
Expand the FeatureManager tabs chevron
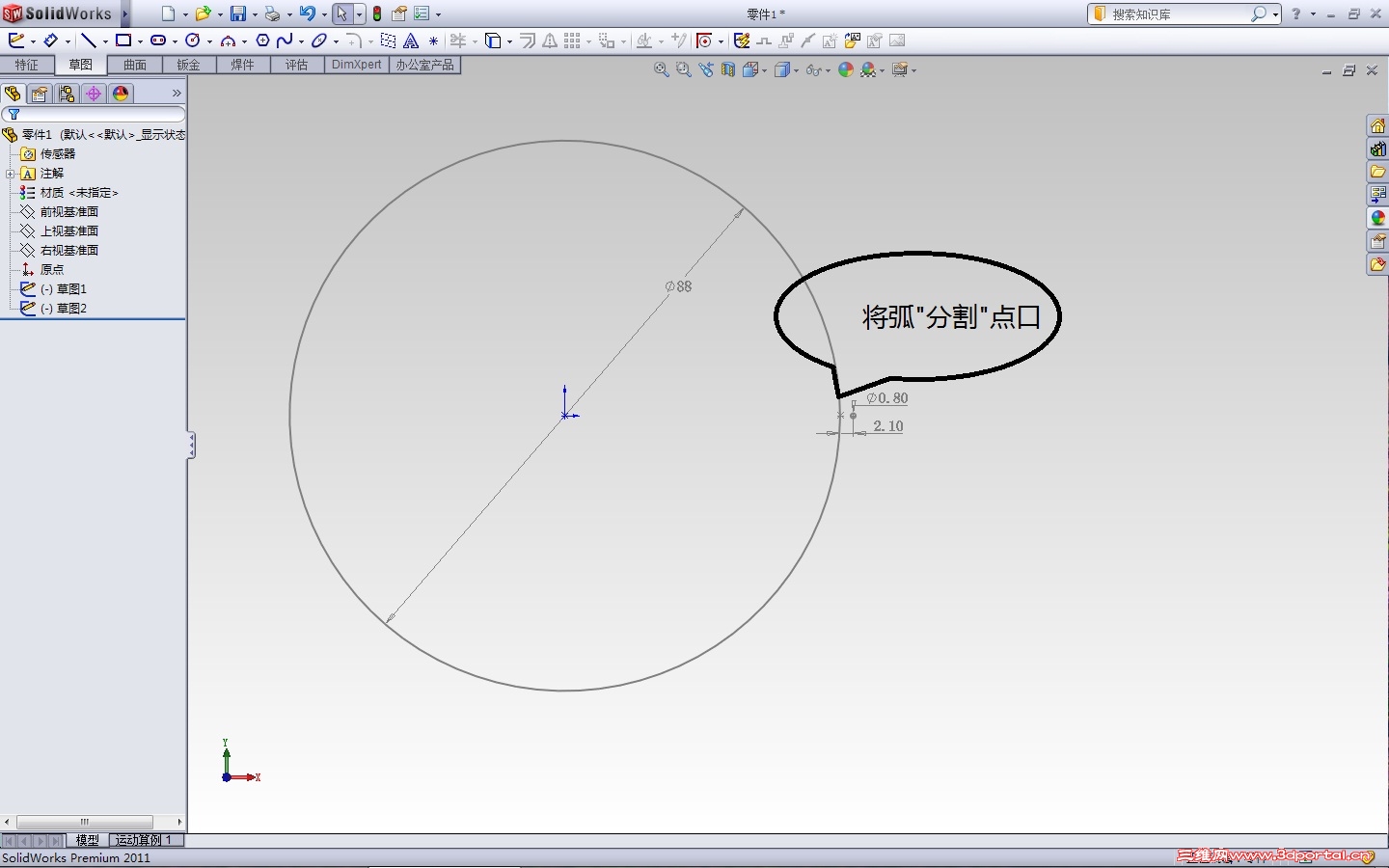177,94
